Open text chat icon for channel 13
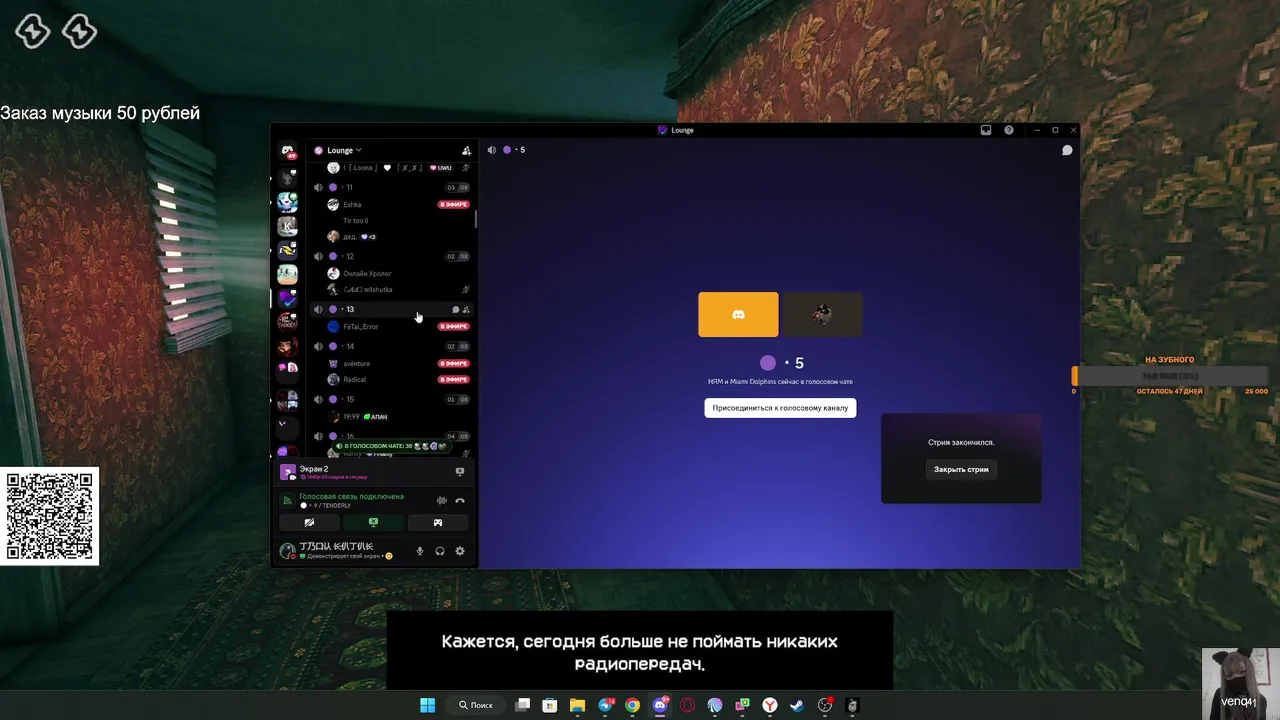 coord(455,310)
